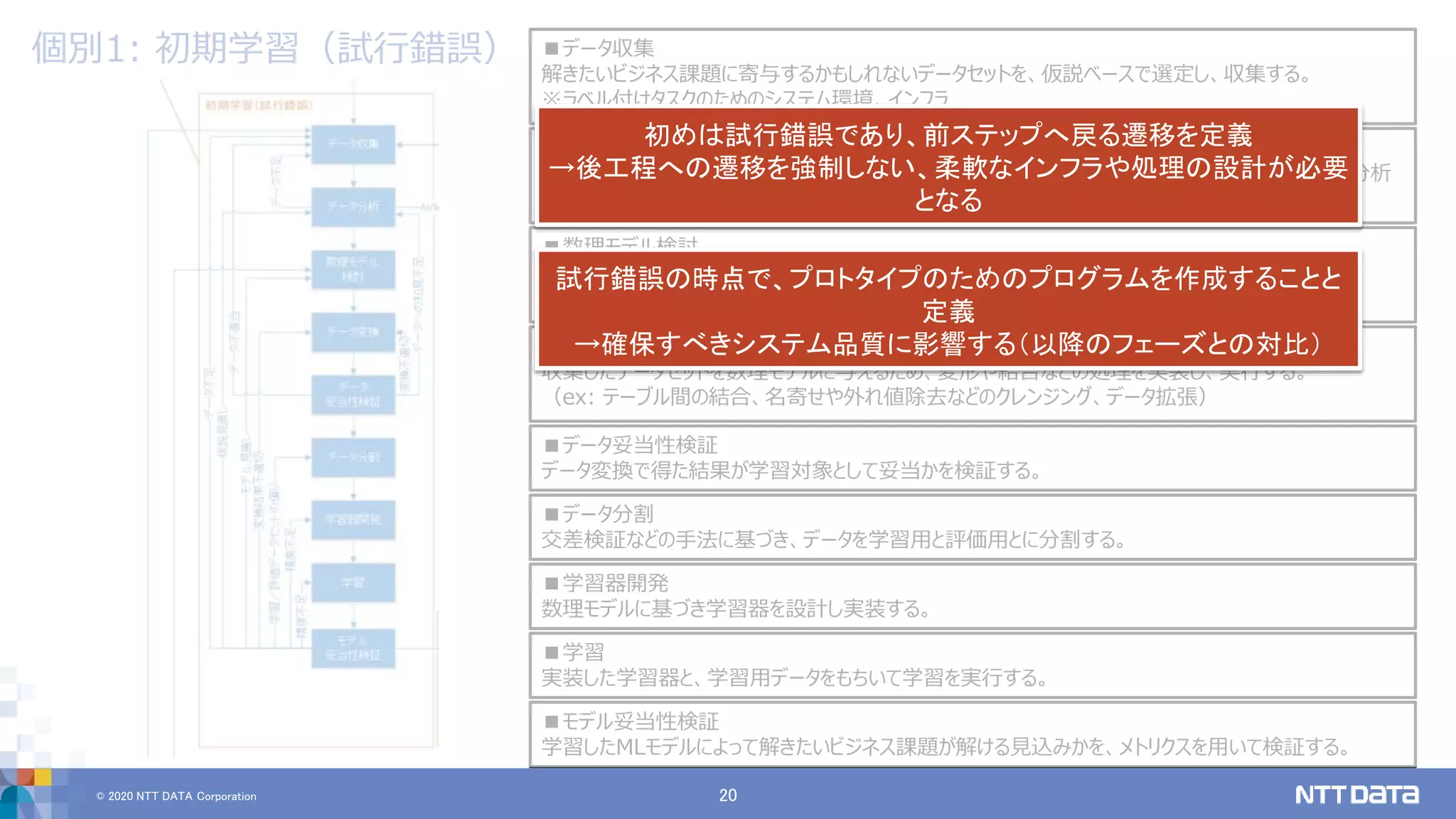
Task: Select the データ分析 flowchart box
Action: click(x=353, y=207)
